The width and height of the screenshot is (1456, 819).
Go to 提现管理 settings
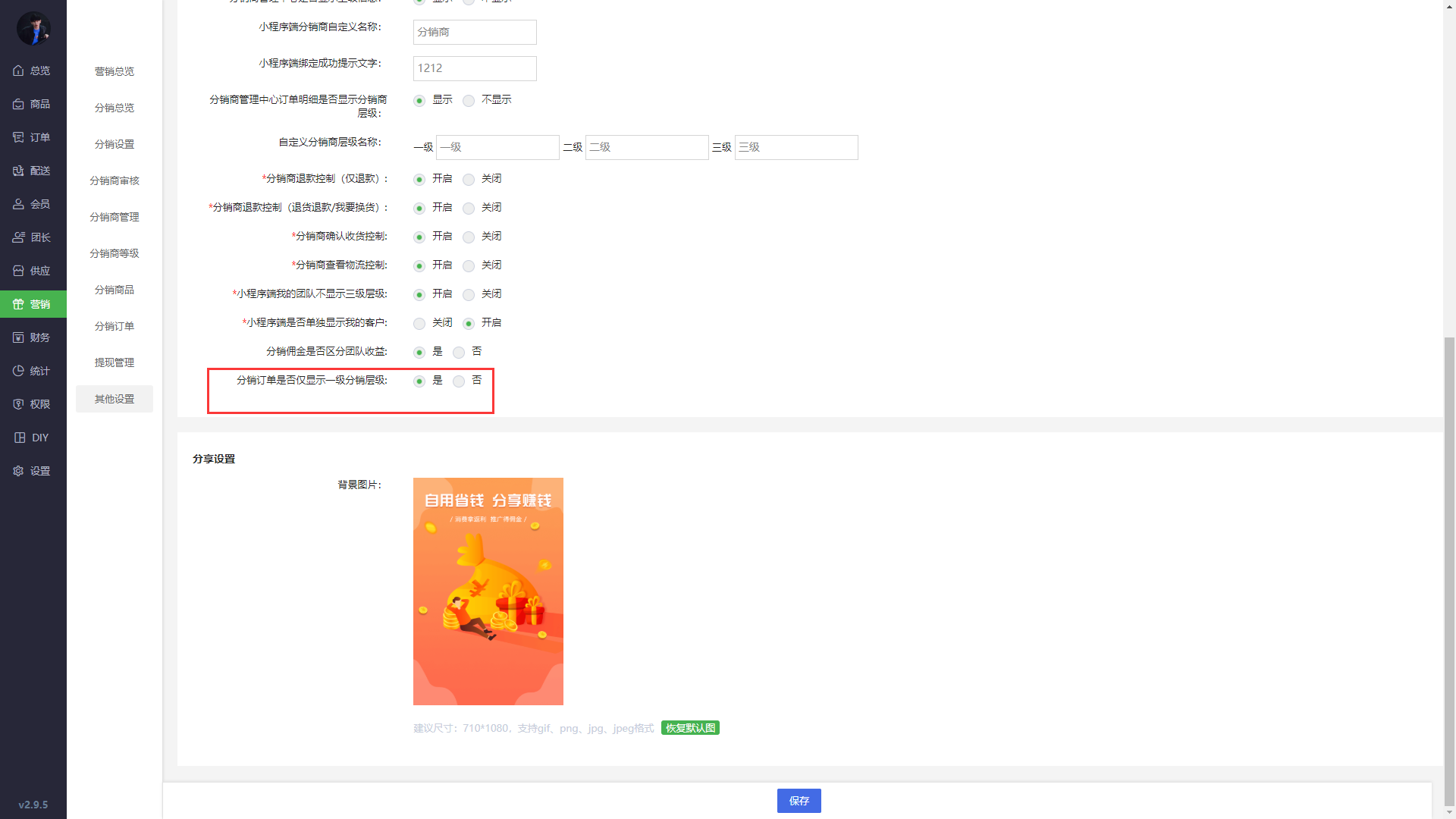[x=114, y=362]
